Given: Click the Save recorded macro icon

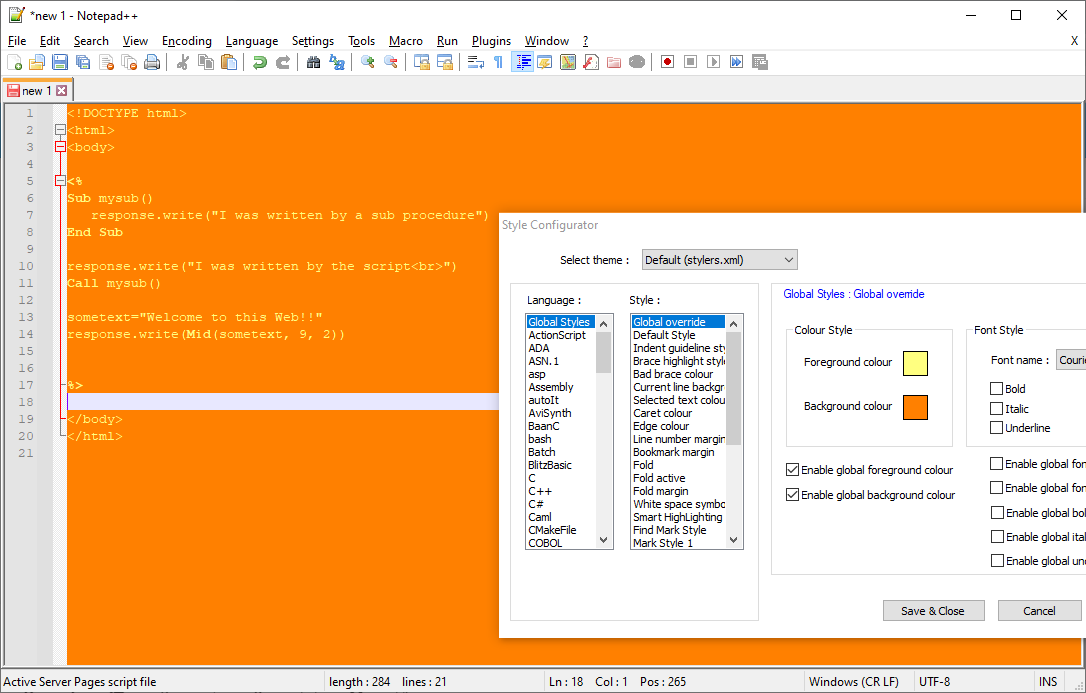Looking at the screenshot, I should click(x=760, y=62).
